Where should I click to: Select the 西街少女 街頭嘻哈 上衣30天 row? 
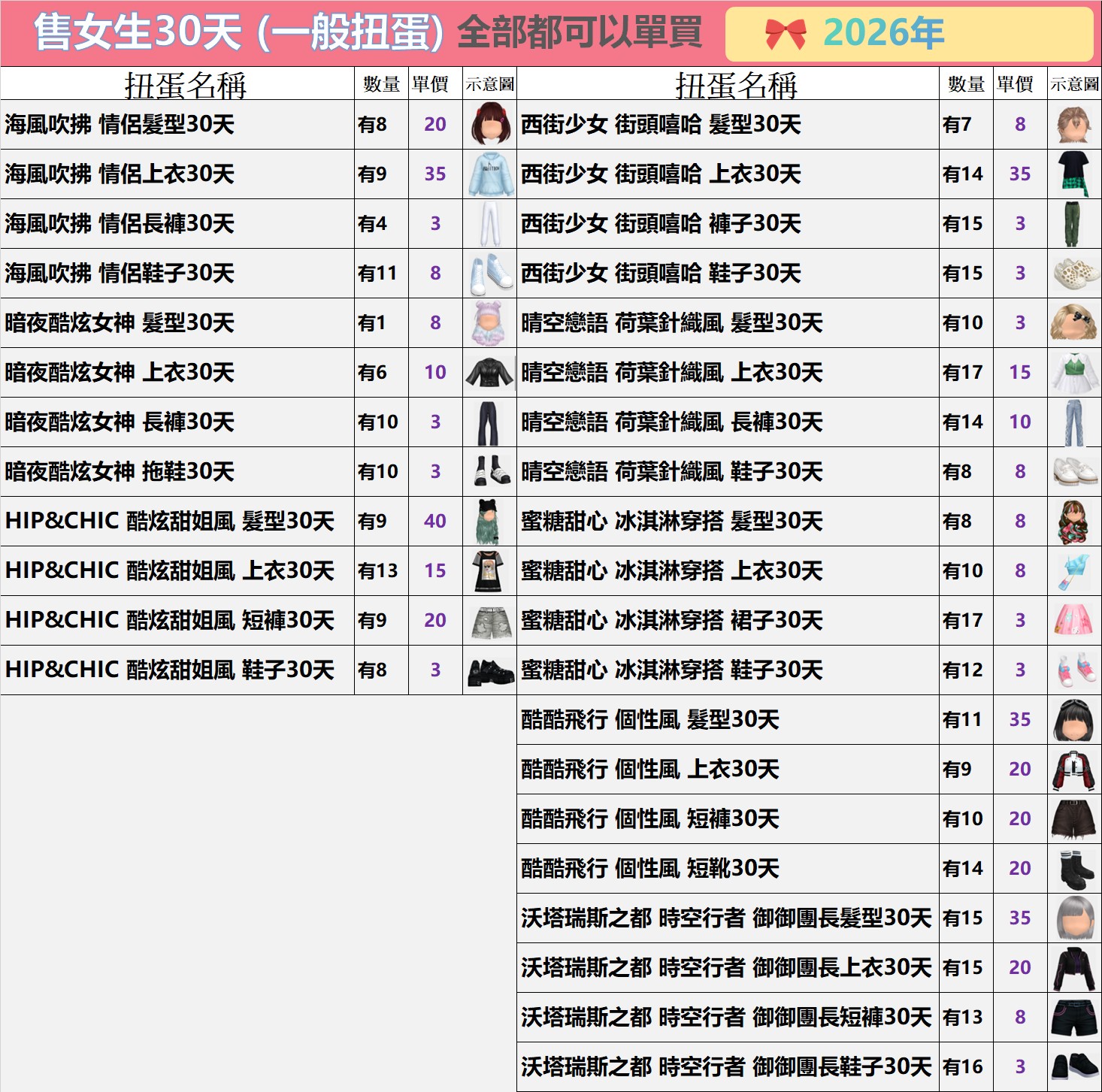661,174
